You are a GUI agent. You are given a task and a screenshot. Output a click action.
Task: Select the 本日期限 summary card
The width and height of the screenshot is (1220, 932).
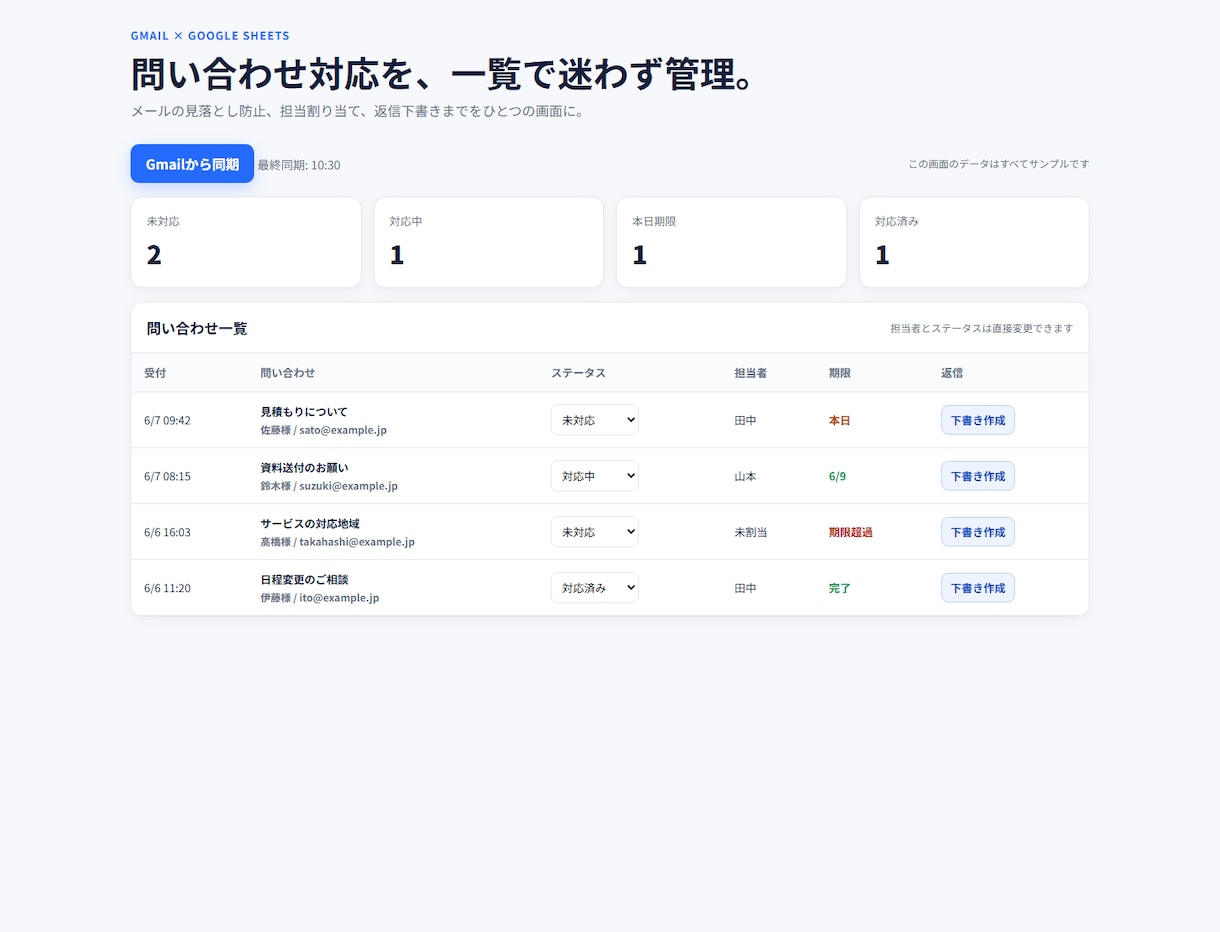pyautogui.click(x=731, y=242)
